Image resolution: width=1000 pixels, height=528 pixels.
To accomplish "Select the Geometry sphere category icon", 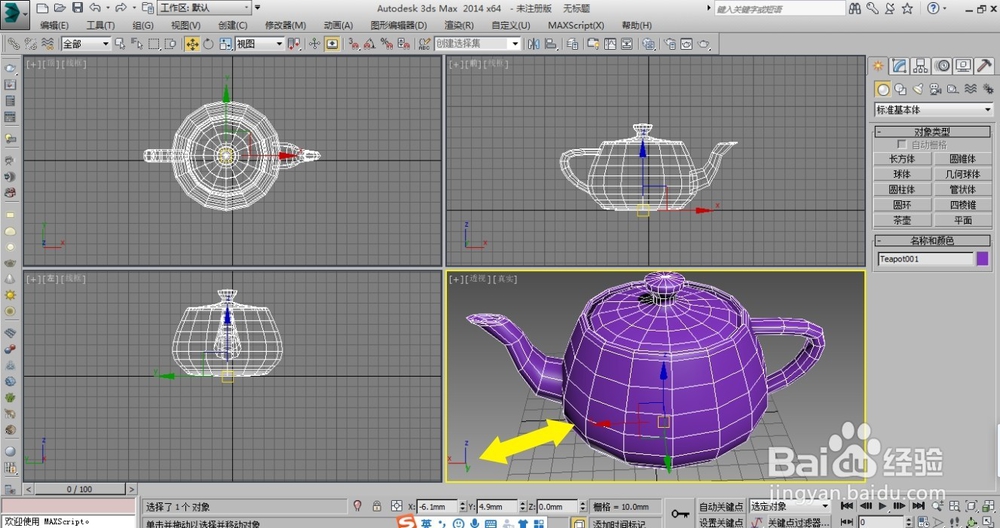I will (882, 89).
